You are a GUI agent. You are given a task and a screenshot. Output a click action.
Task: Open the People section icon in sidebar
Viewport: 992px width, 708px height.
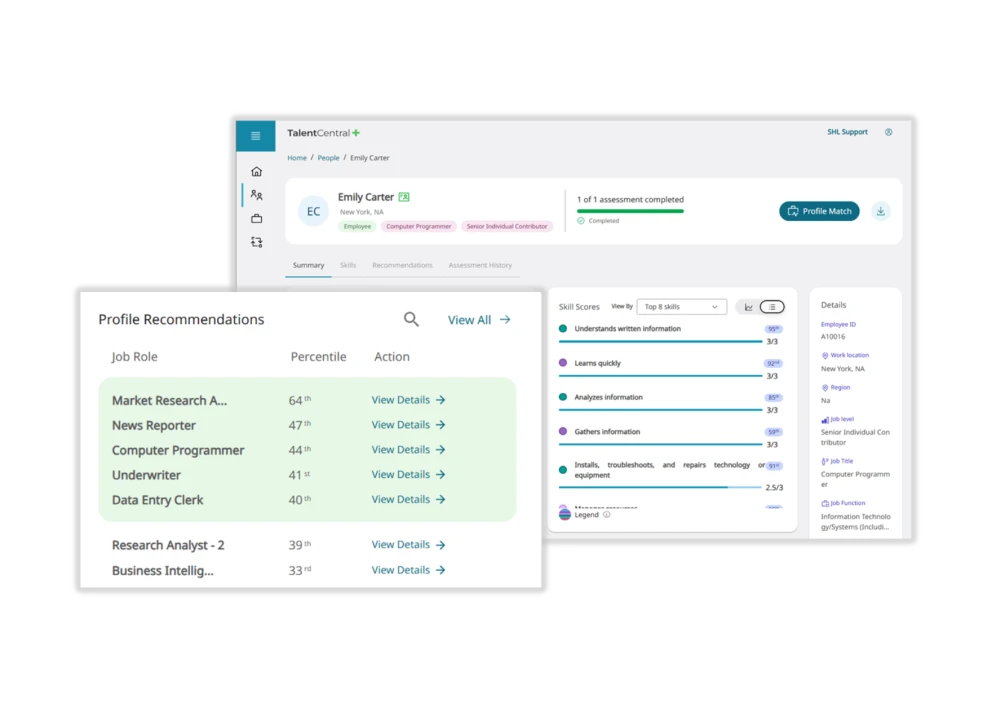pyautogui.click(x=256, y=195)
